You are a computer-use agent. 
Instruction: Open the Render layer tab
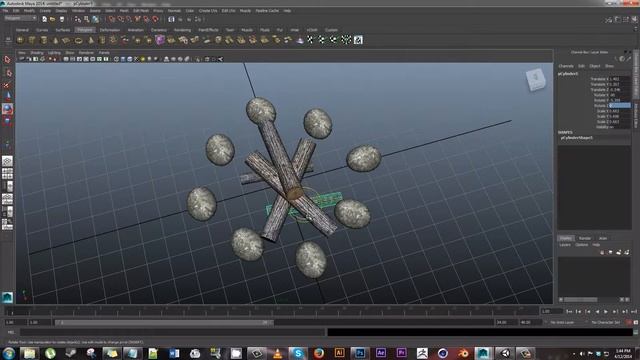pos(585,238)
